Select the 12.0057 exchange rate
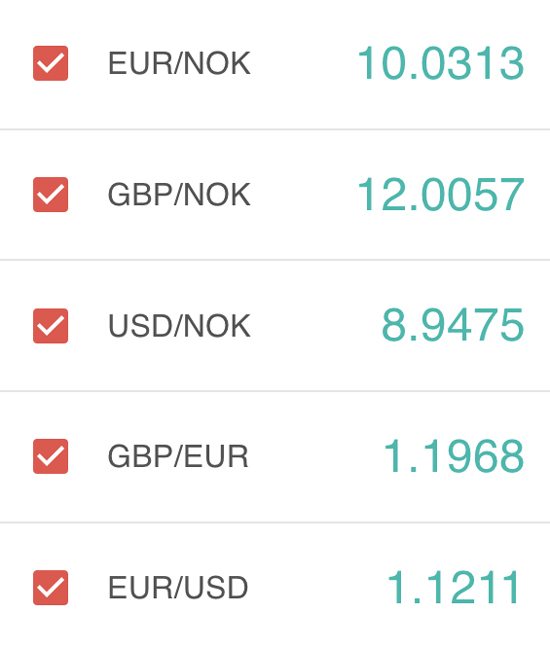This screenshot has height=649, width=550. coord(441,195)
